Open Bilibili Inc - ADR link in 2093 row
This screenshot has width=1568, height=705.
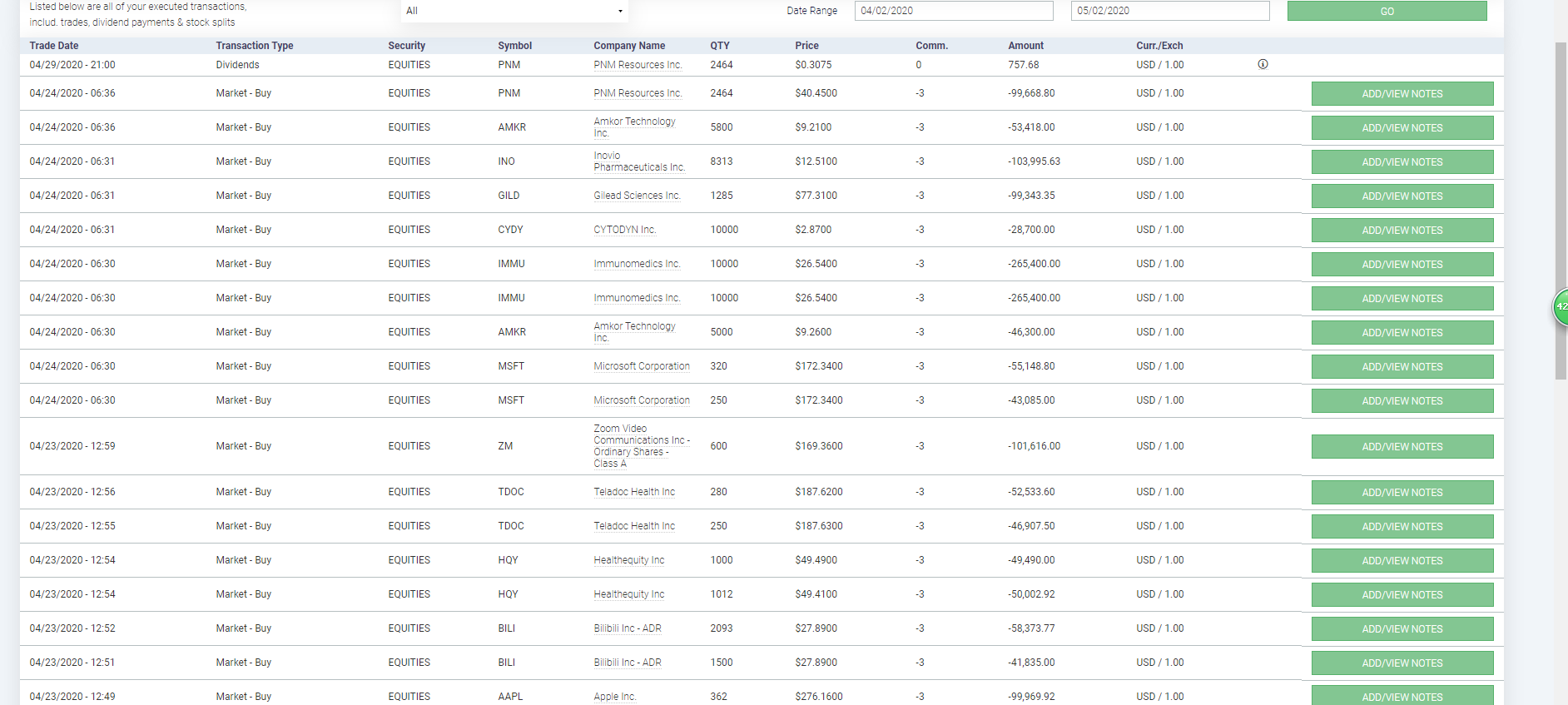[628, 628]
